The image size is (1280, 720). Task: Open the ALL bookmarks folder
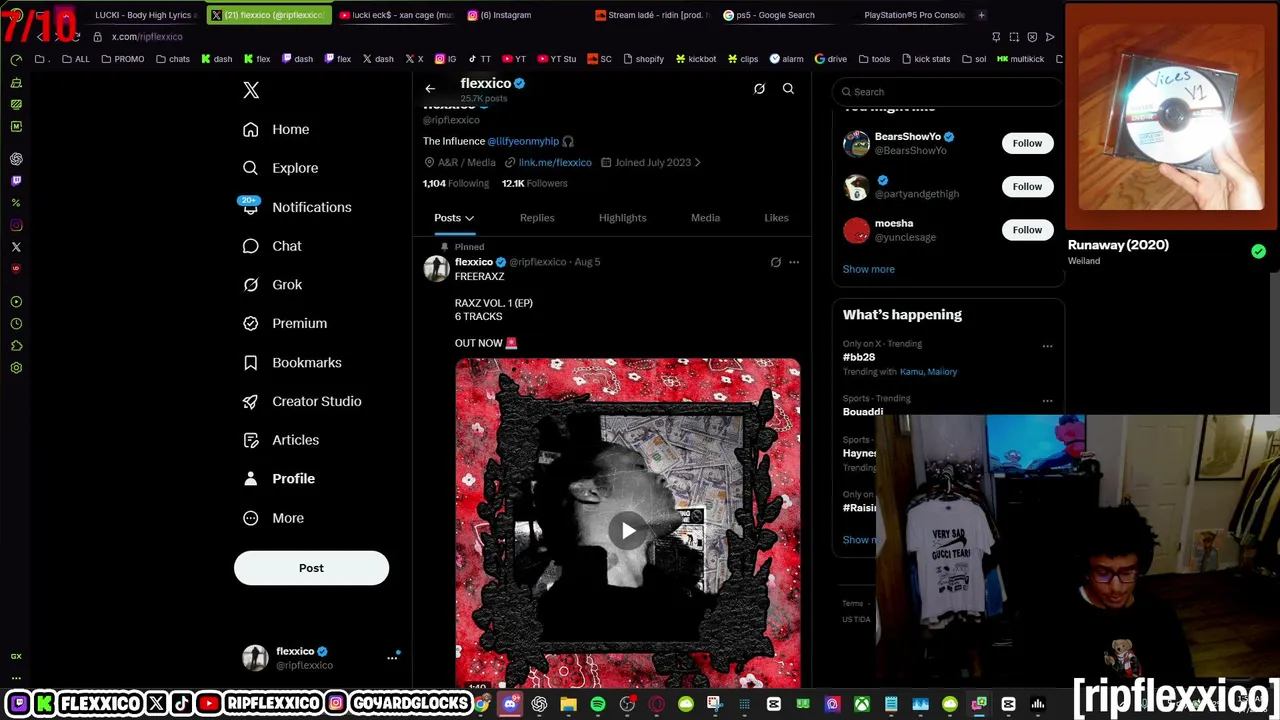click(75, 59)
